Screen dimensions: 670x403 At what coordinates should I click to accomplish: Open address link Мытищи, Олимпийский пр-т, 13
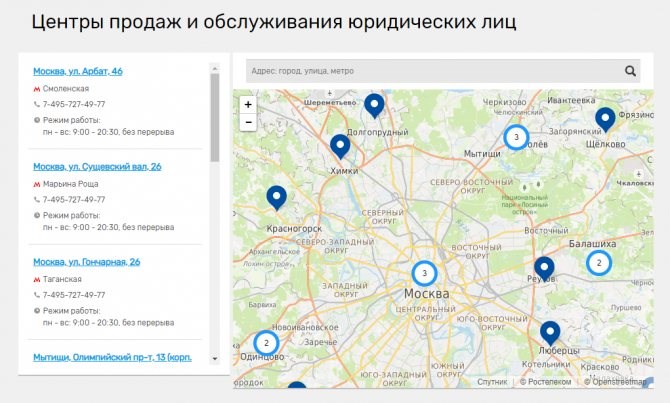112,357
